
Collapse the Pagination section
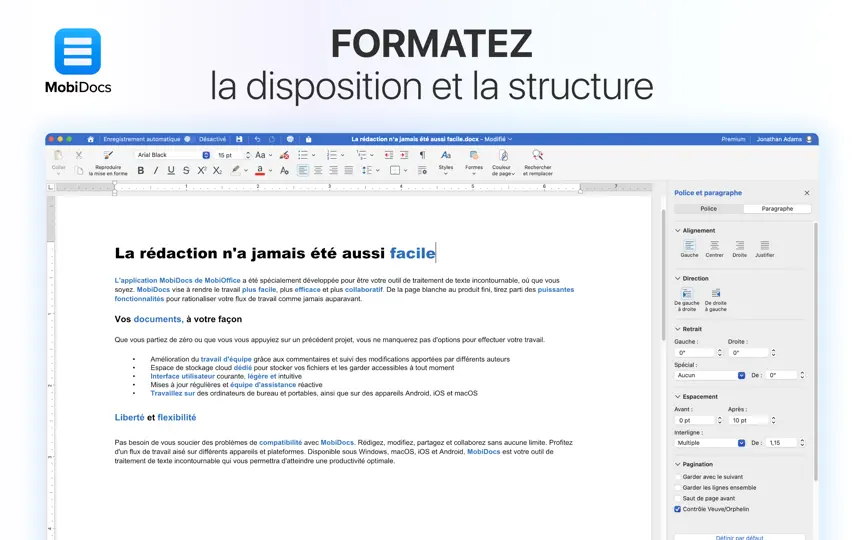(678, 465)
